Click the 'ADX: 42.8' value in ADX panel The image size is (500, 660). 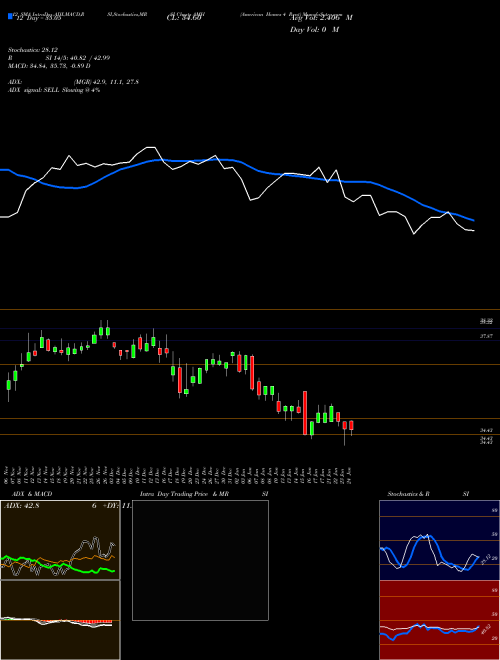21,506
